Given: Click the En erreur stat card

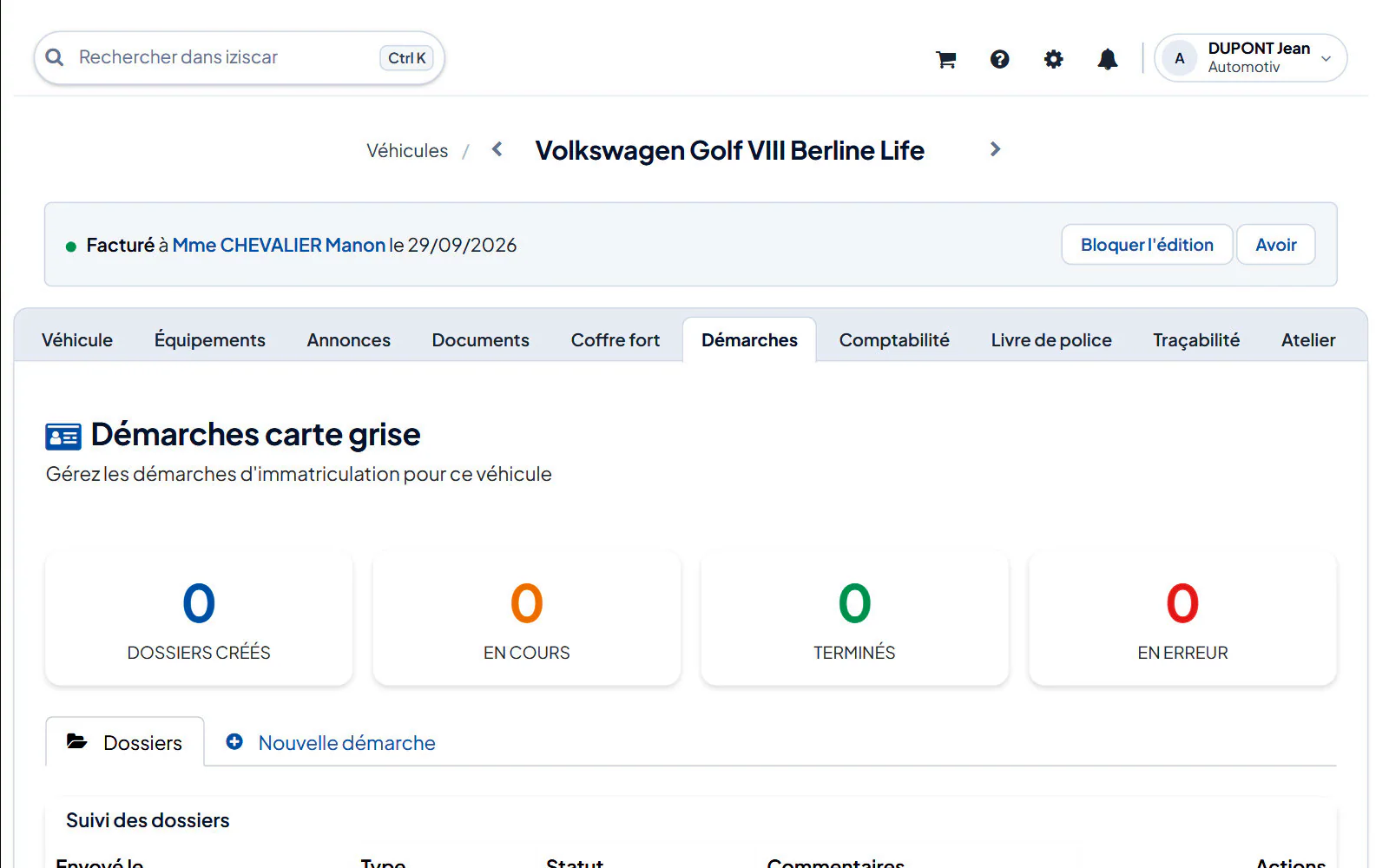Looking at the screenshot, I should click(1182, 619).
